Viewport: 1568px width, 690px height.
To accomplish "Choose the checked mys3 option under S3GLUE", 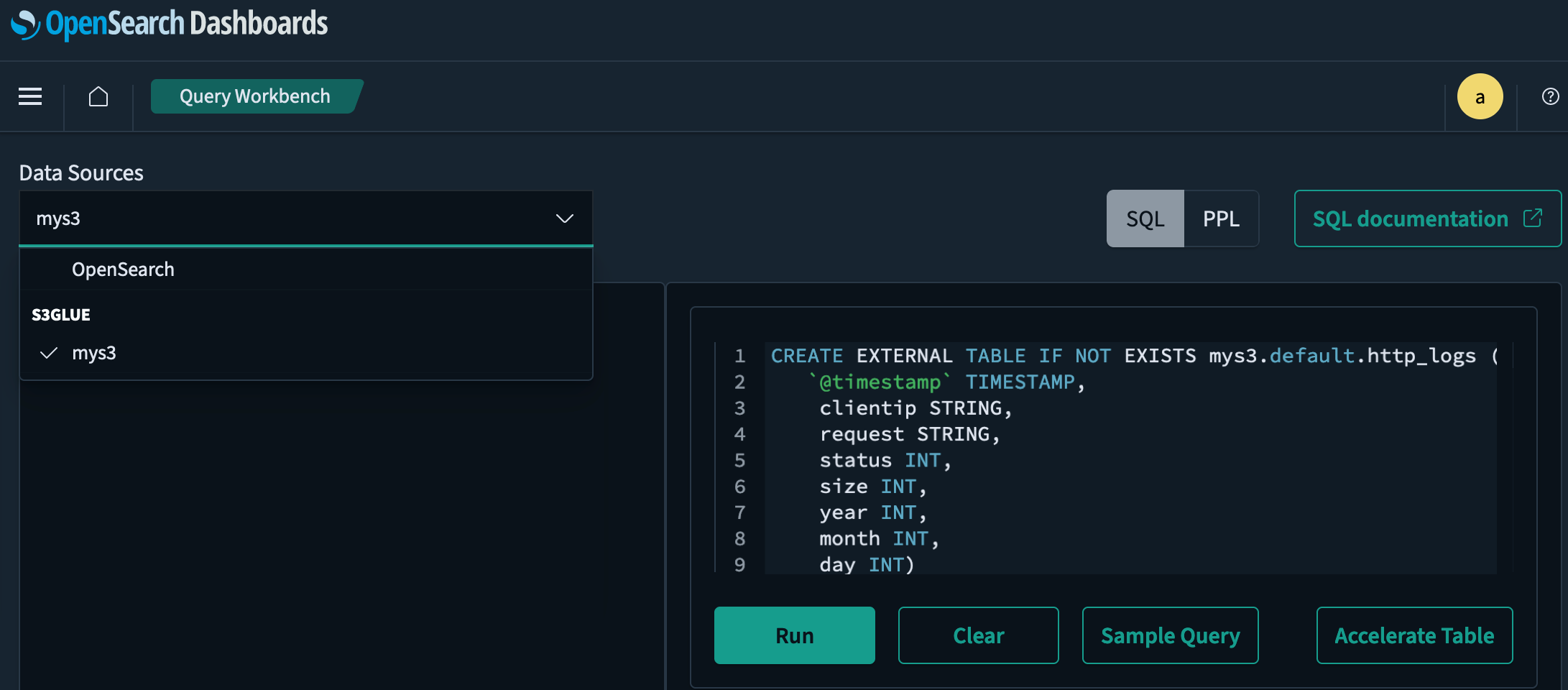I will click(x=306, y=353).
